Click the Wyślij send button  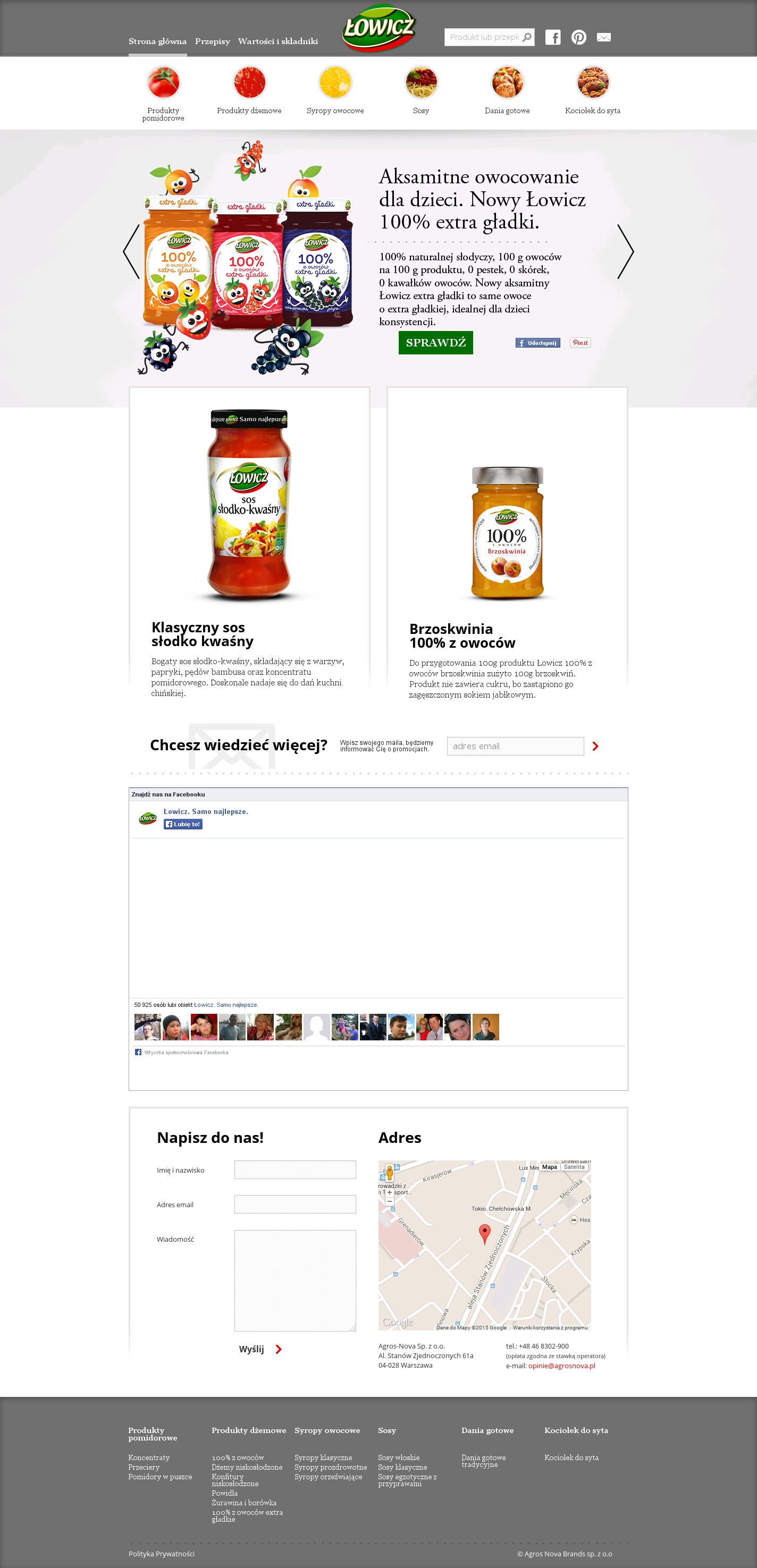click(260, 1350)
